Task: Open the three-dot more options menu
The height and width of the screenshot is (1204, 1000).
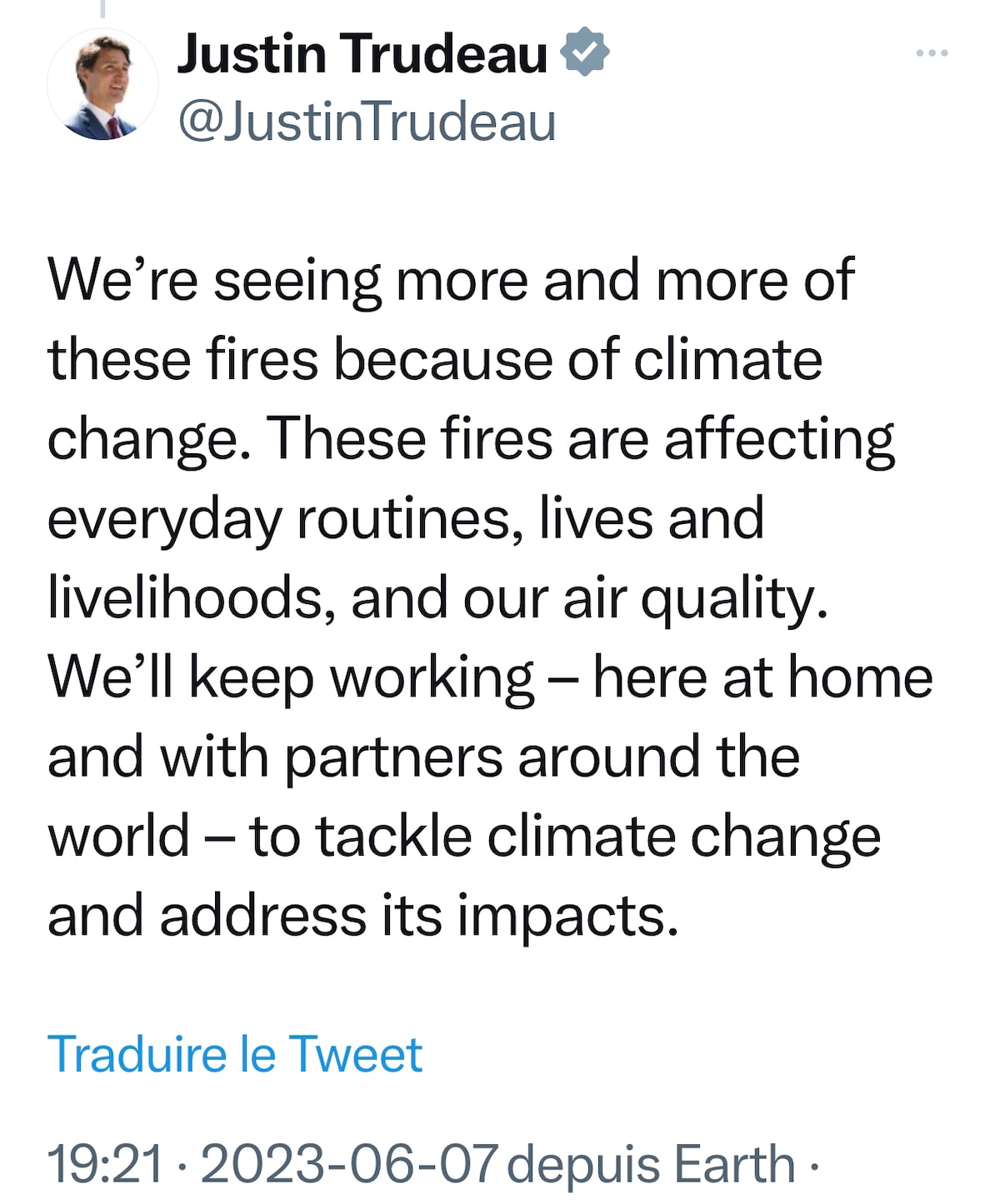Action: coord(932,53)
